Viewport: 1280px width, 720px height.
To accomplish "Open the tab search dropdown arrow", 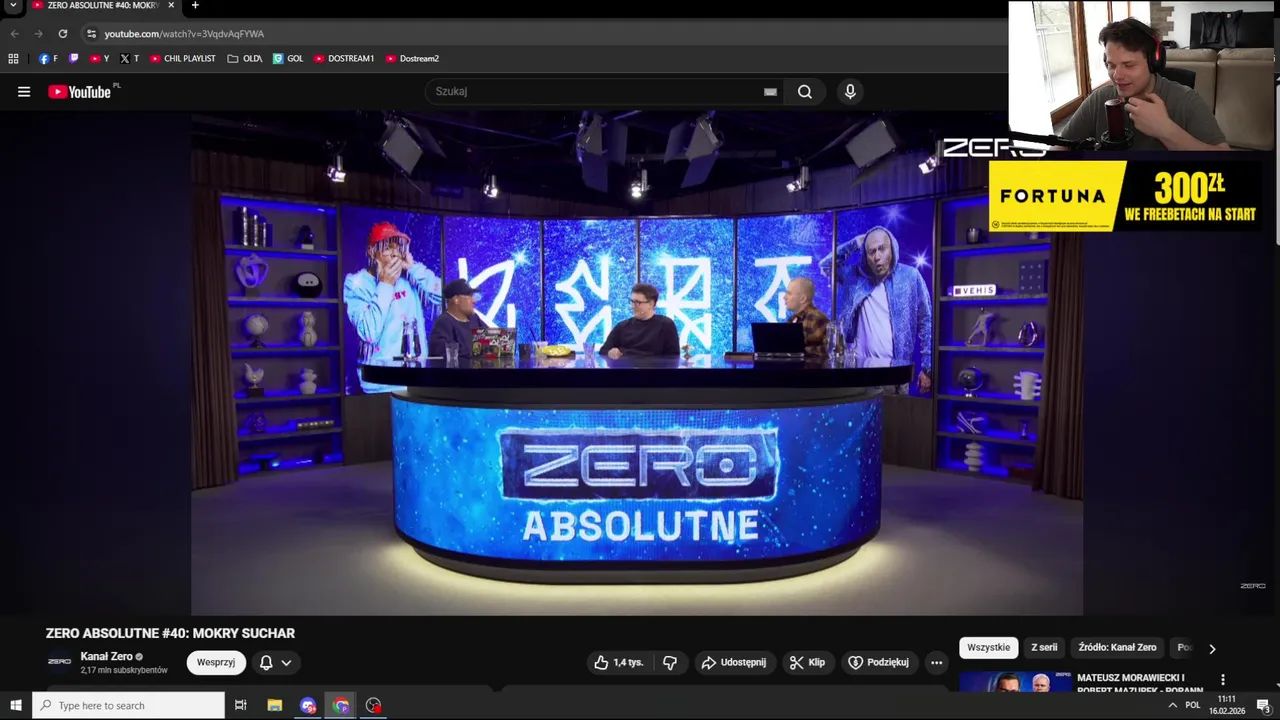I will pos(13,5).
